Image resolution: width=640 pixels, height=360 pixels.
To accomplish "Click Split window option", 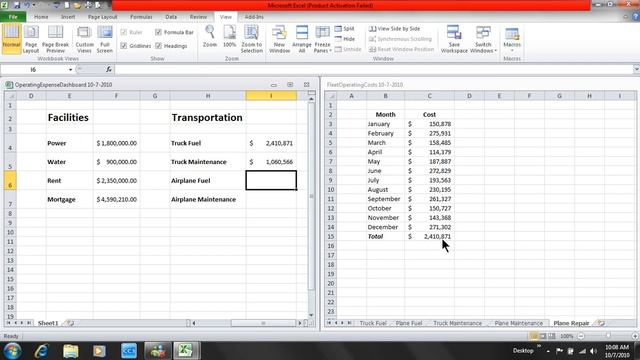I will (344, 29).
